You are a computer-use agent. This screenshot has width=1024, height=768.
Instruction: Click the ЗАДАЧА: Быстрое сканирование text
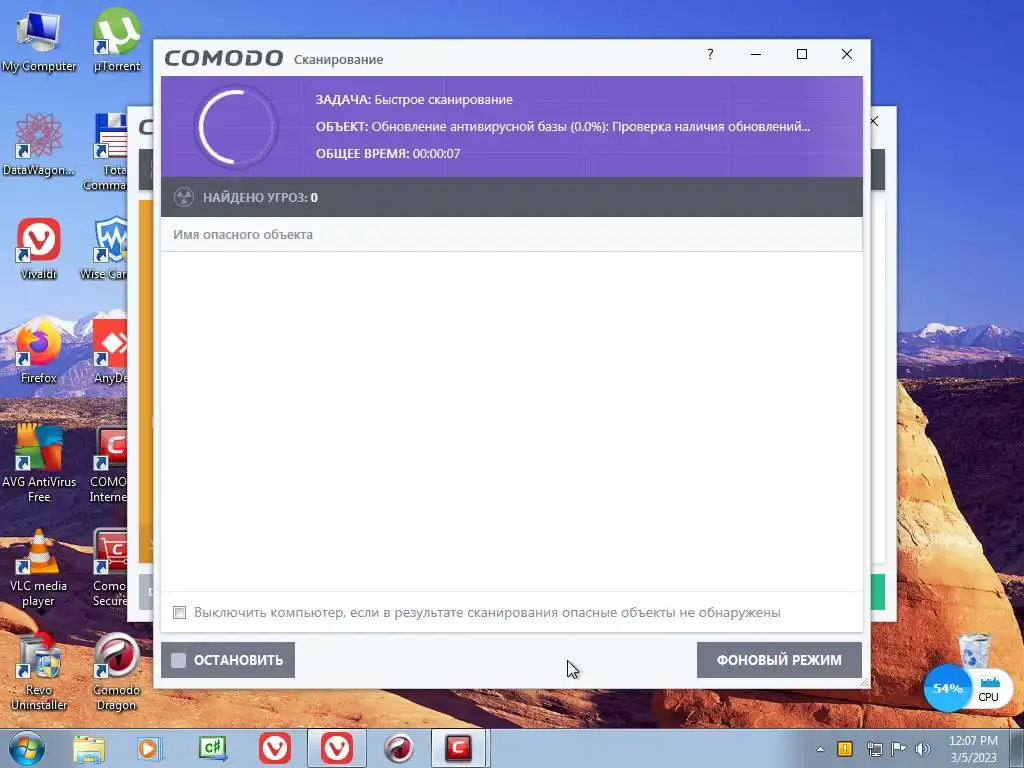414,100
